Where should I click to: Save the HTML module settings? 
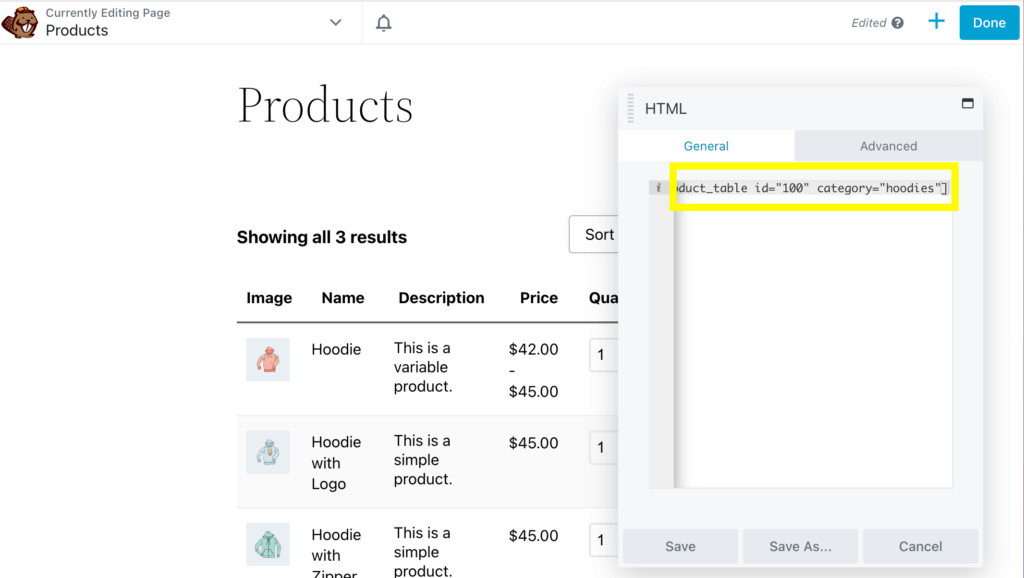[x=679, y=546]
